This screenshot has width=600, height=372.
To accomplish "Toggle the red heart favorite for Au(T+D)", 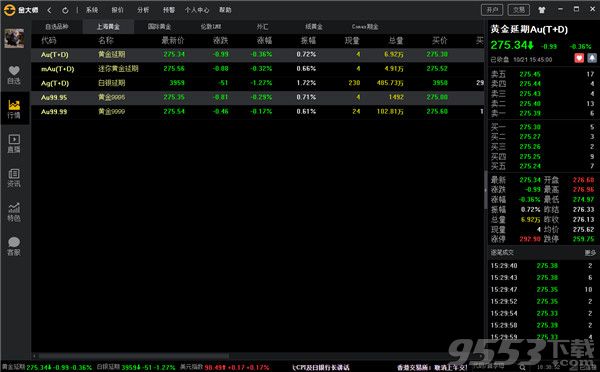I will [x=579, y=58].
